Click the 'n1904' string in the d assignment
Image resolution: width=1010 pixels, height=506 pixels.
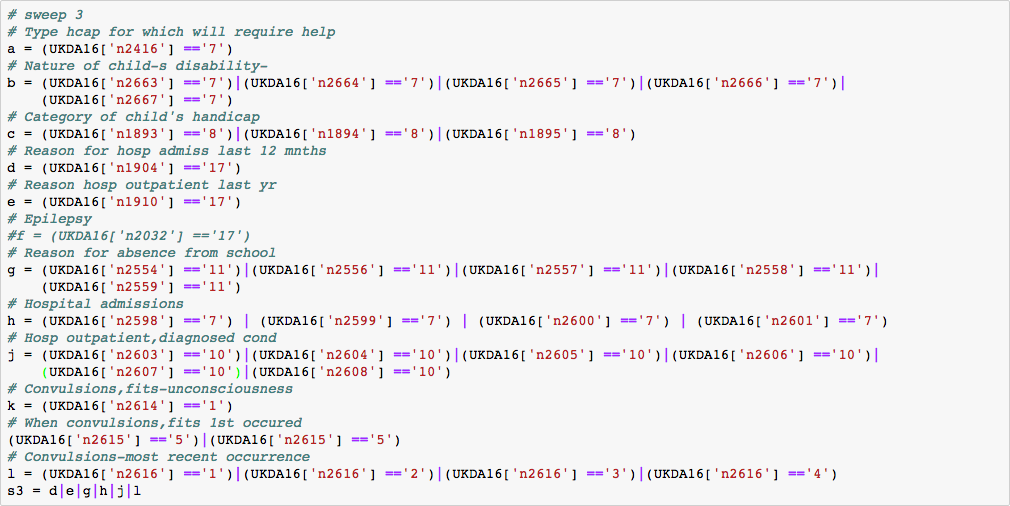point(129,167)
